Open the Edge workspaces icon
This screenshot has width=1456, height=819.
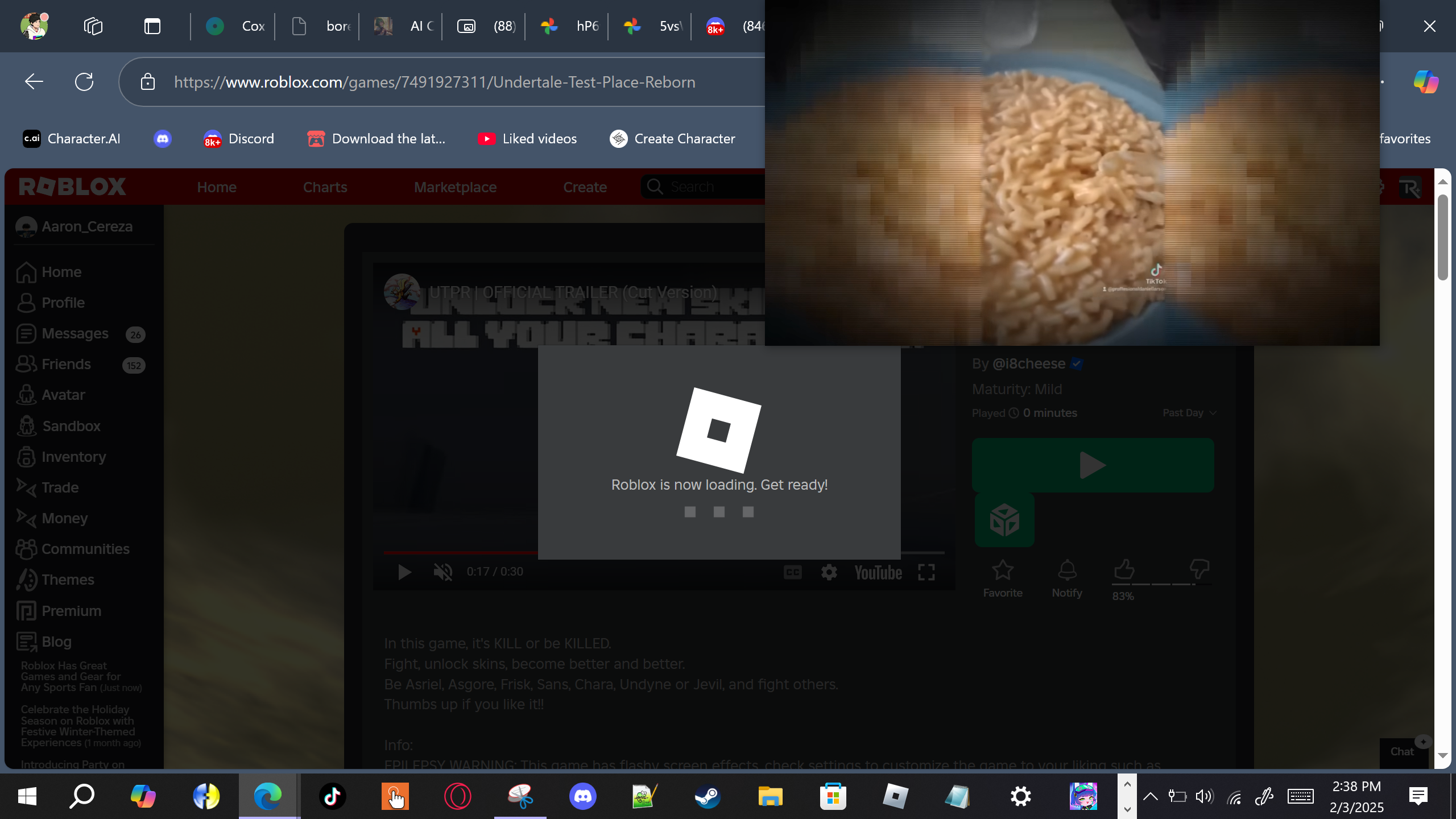coord(93,26)
